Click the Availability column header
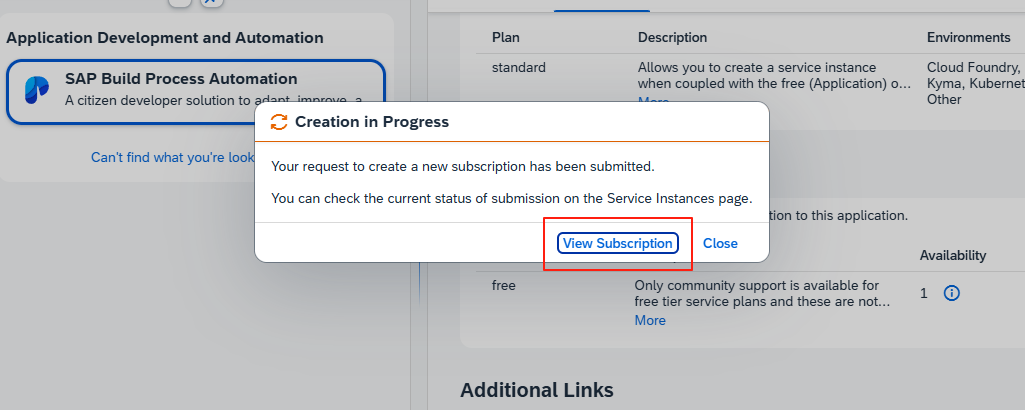1025x410 pixels. pyautogui.click(x=952, y=256)
